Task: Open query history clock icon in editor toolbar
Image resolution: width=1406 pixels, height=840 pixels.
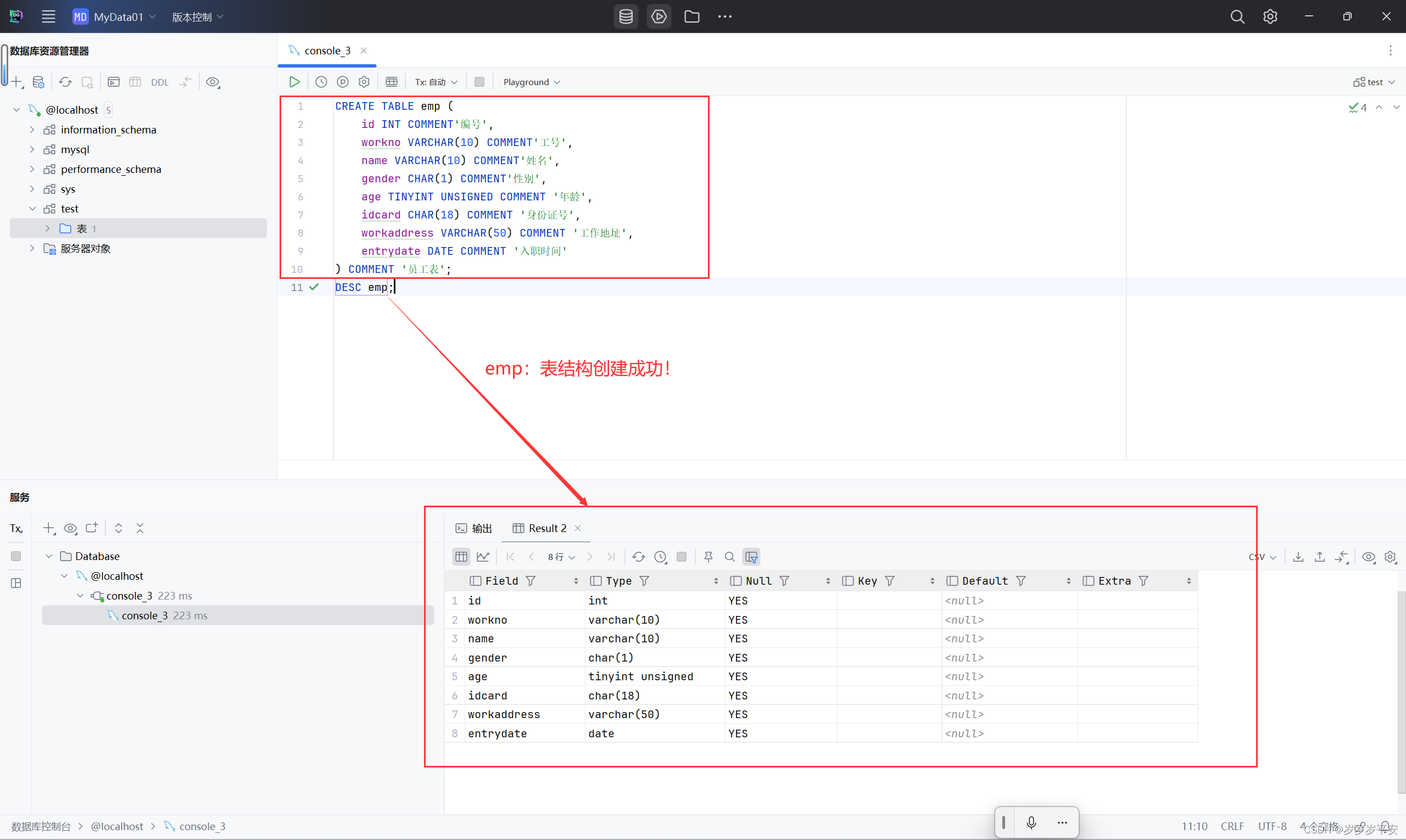Action: click(321, 82)
